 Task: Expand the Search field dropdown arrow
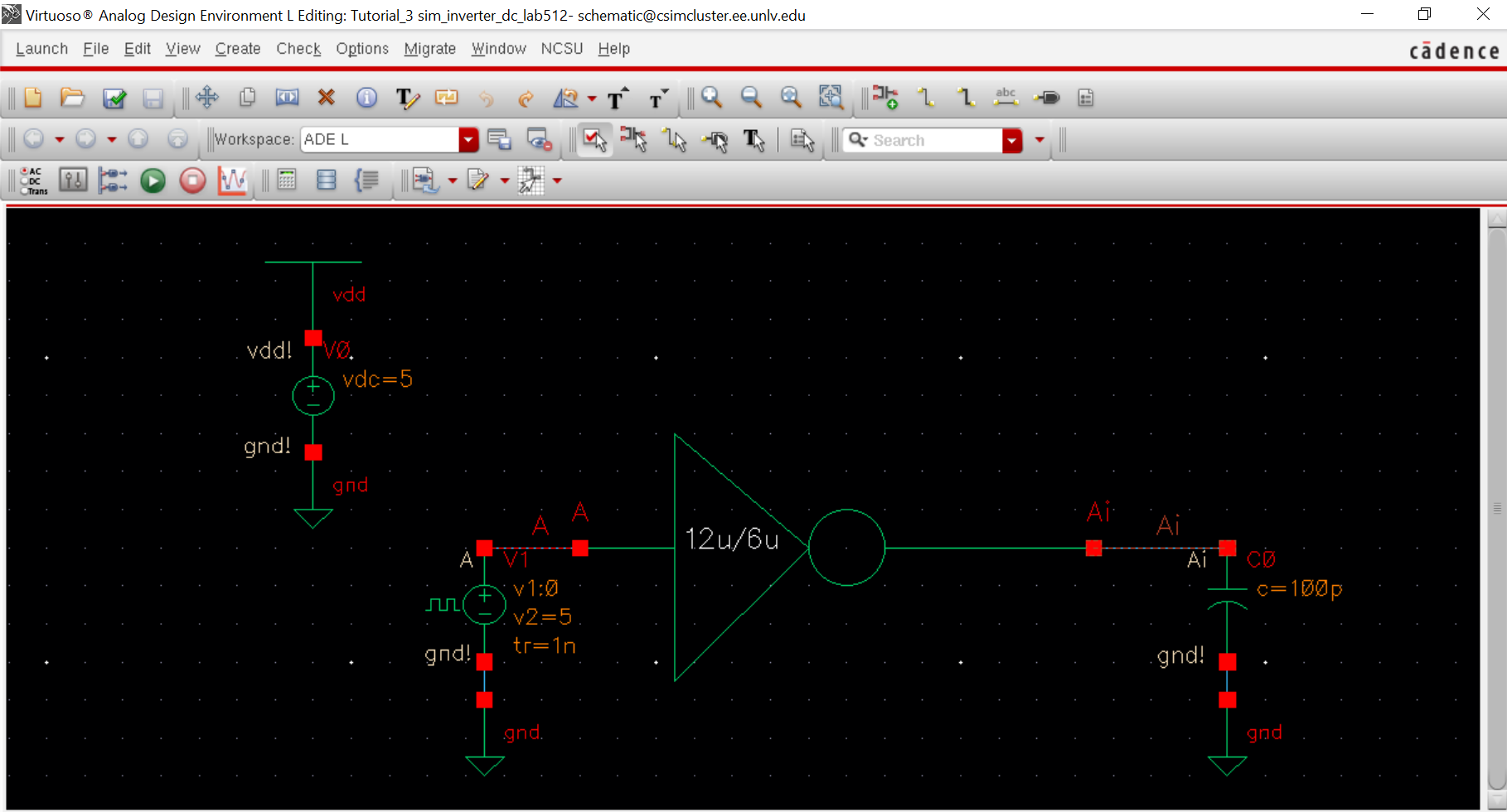[1011, 141]
